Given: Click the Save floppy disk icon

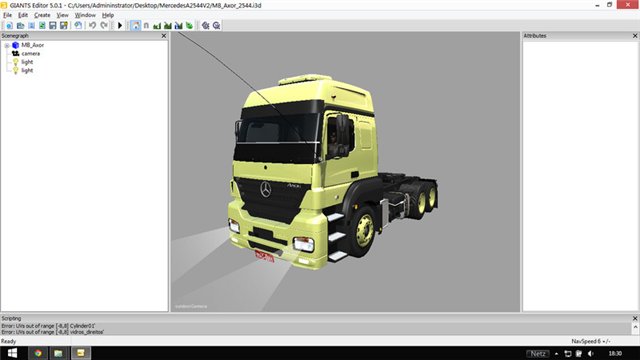Looking at the screenshot, I should click(x=53, y=25).
